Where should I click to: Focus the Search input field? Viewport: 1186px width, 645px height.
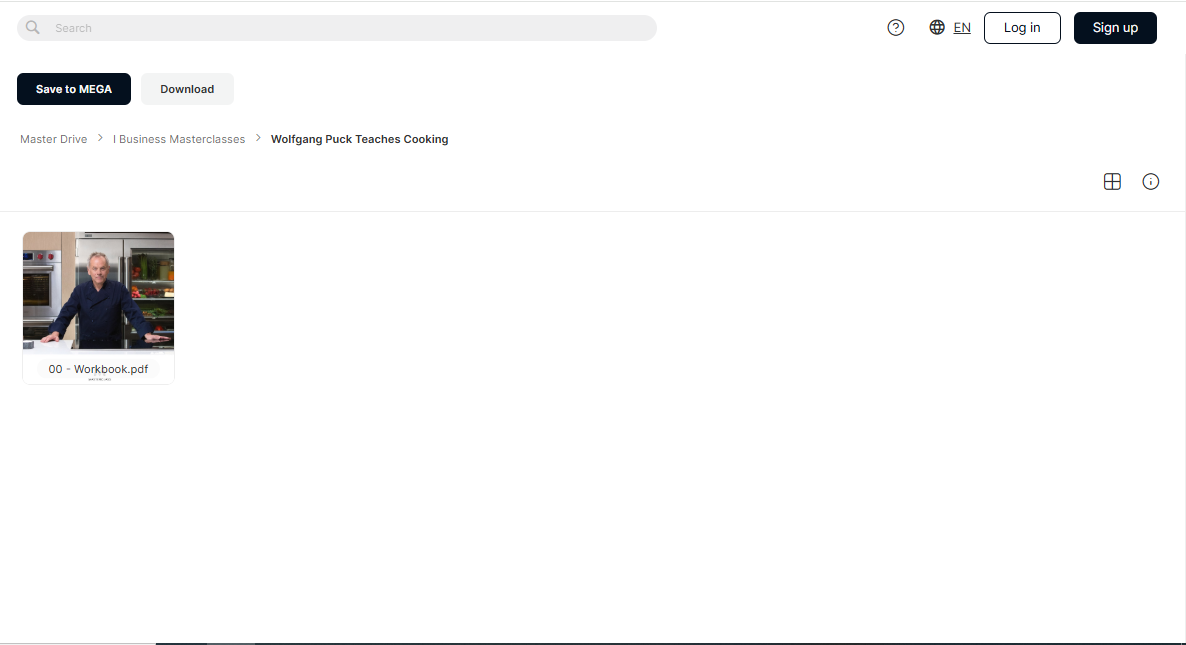click(337, 28)
